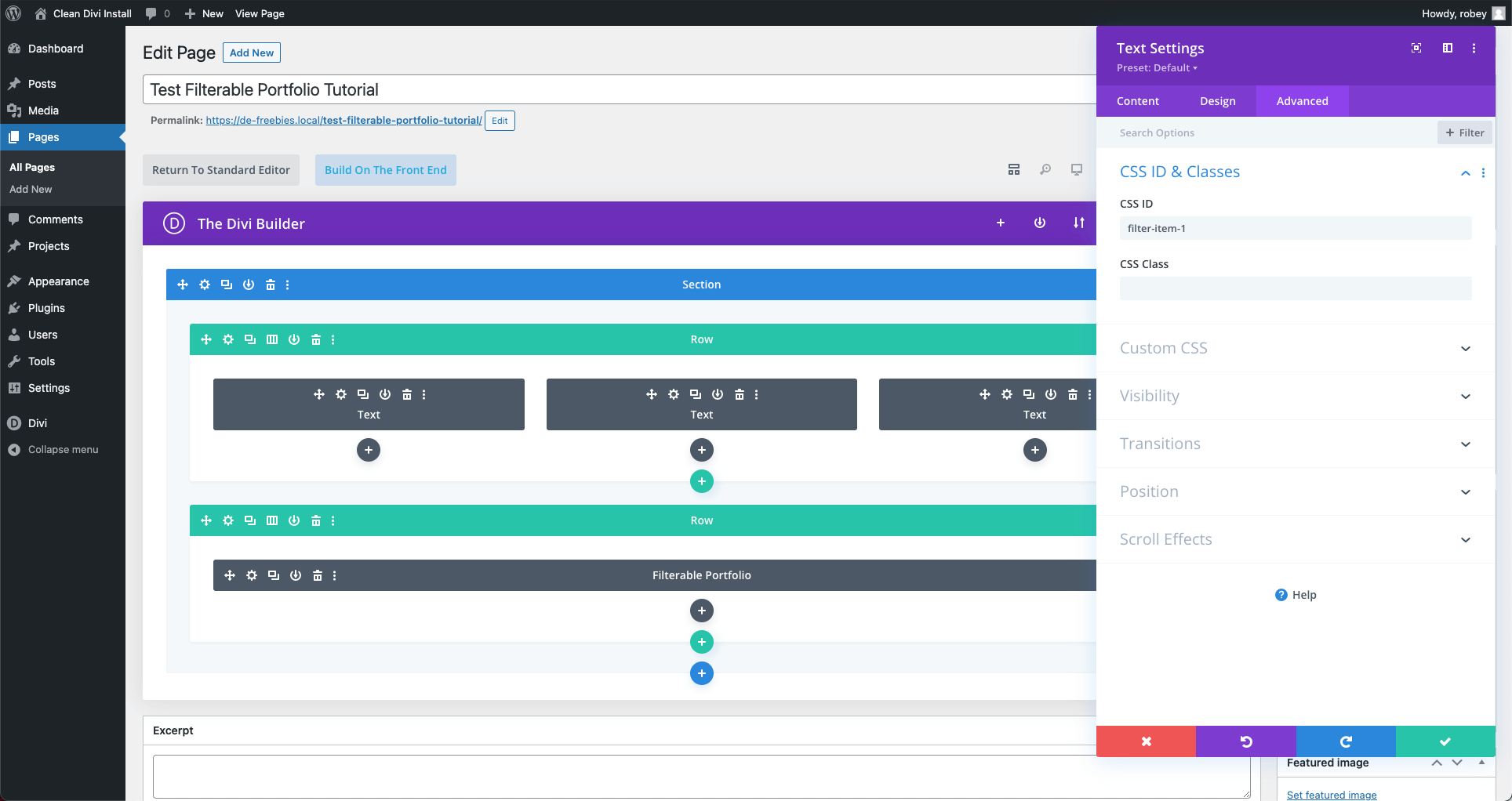The width and height of the screenshot is (1512, 801).
Task: Expand the Position section
Action: (x=1296, y=491)
